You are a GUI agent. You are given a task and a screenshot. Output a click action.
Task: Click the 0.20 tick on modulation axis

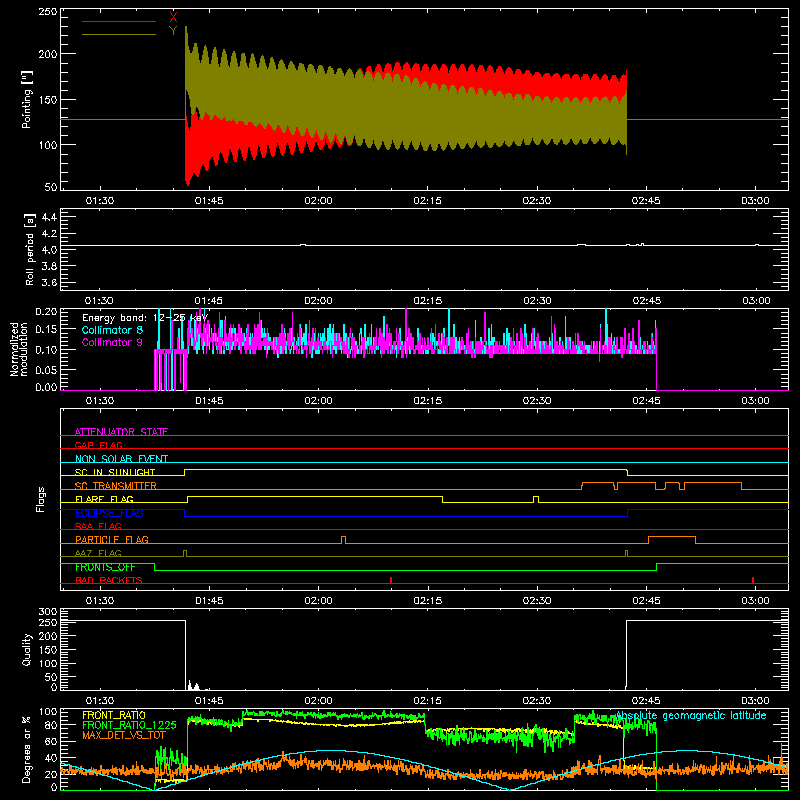click(46, 312)
